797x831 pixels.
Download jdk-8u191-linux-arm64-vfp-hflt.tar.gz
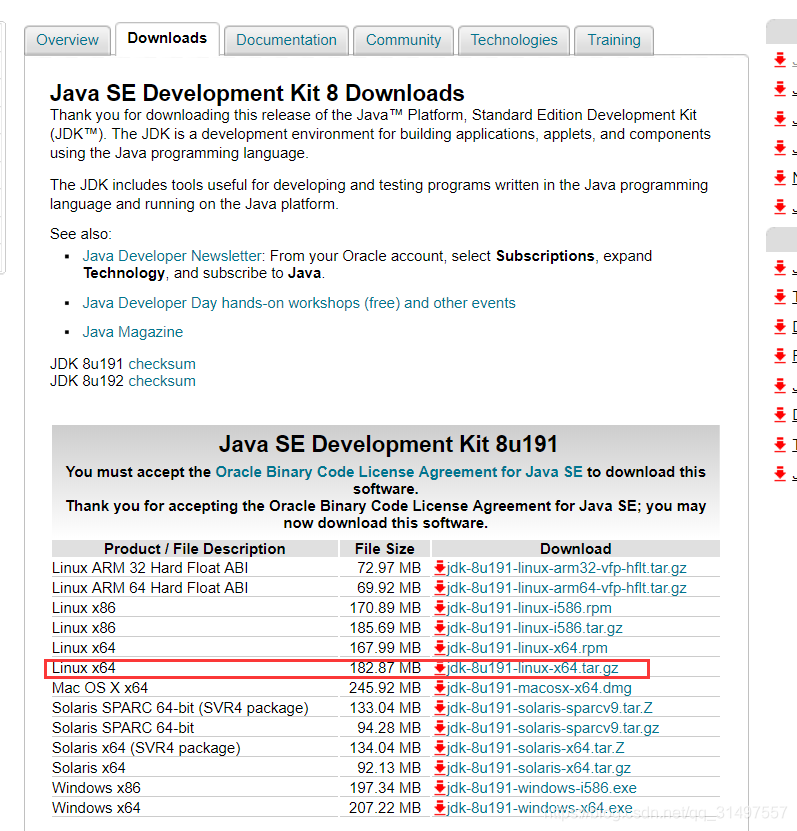point(566,588)
